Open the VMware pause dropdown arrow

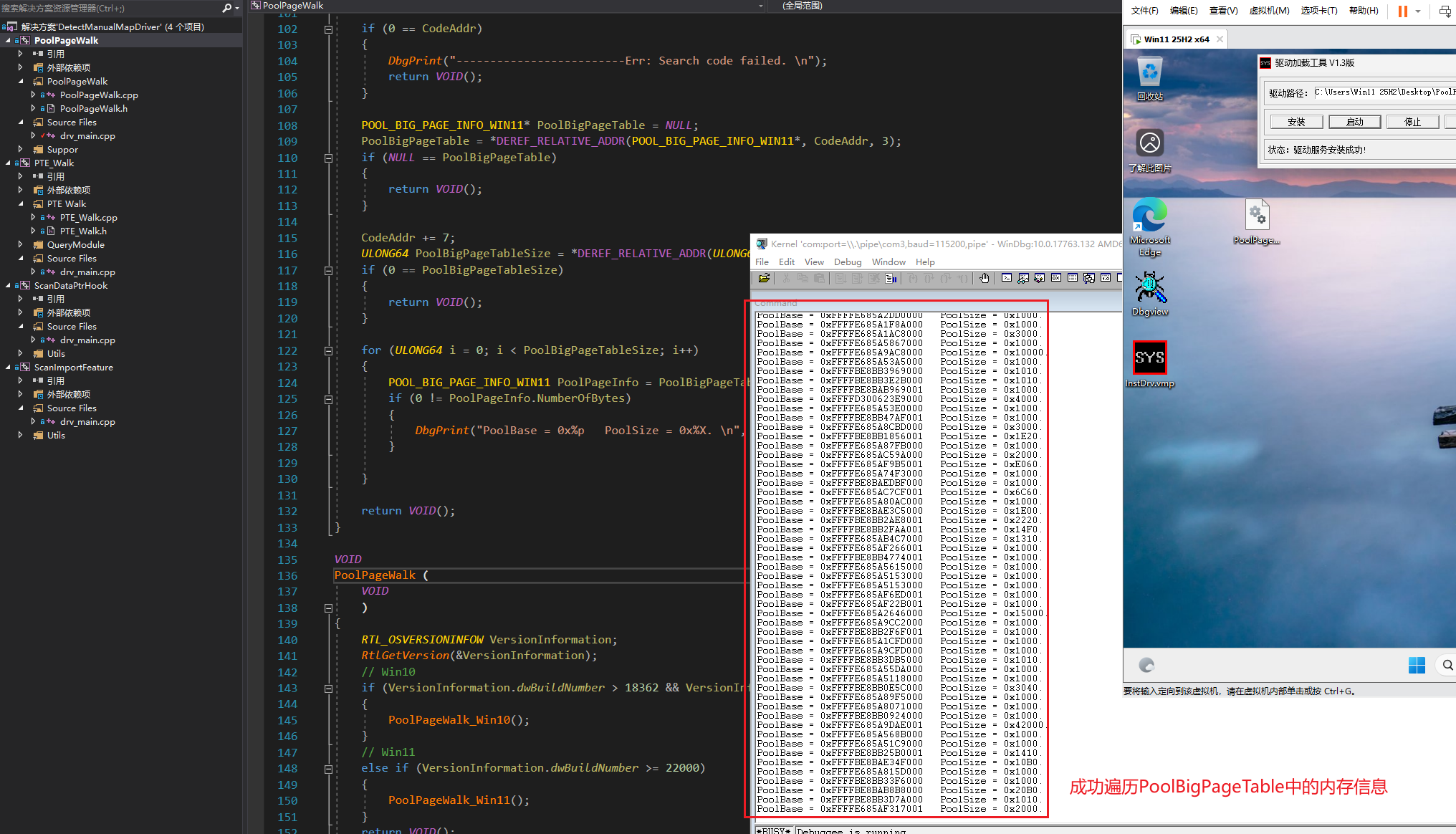pyautogui.click(x=1418, y=11)
